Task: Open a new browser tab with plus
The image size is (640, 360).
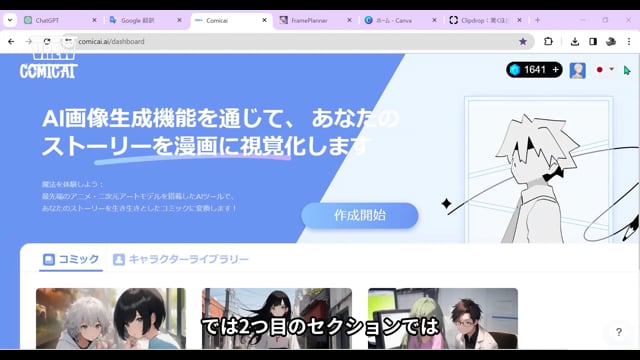Action: (x=537, y=20)
